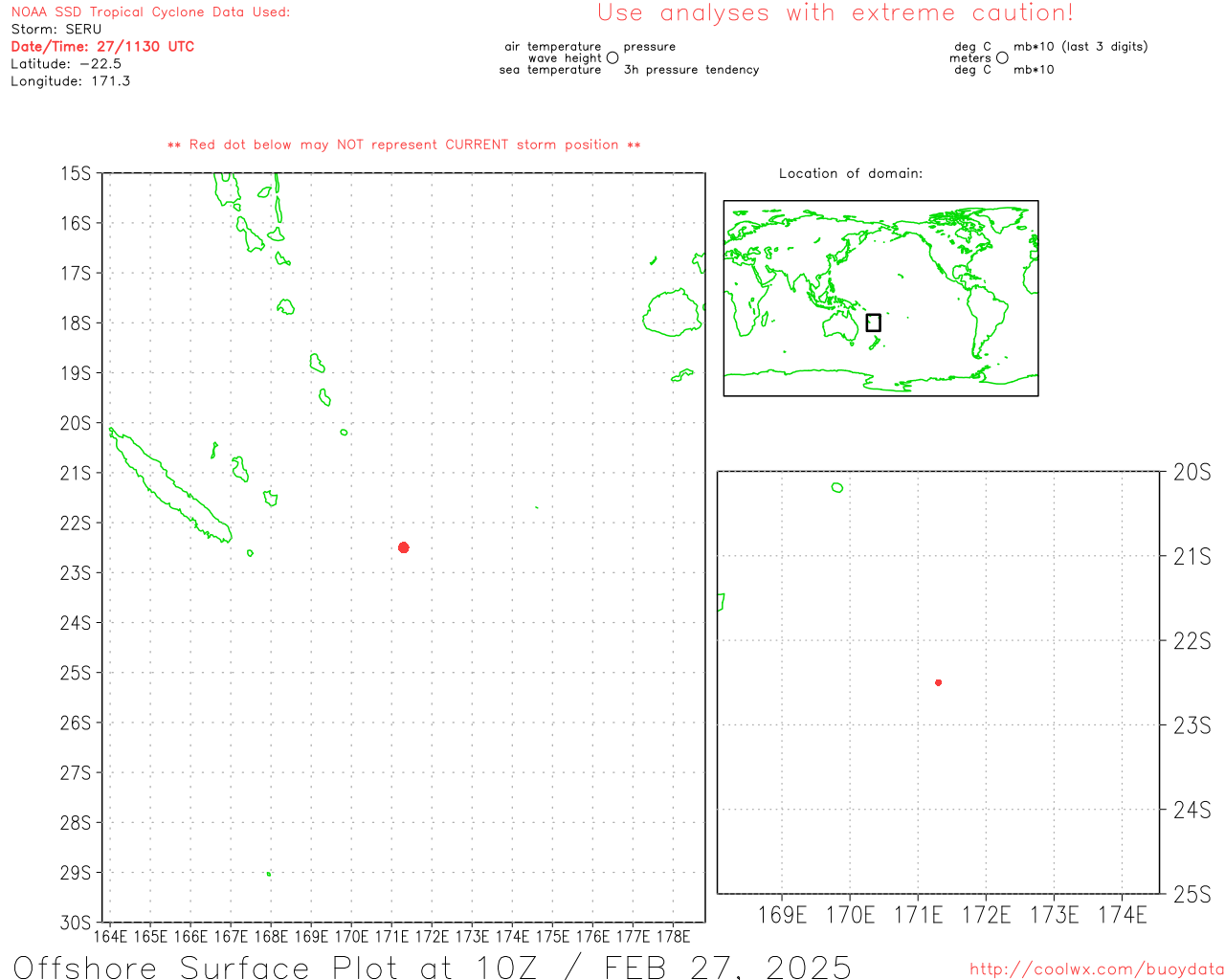Screen dimensions: 1225x980
Task: Click the '3h pressure tendency' legend label
Action: (x=691, y=69)
